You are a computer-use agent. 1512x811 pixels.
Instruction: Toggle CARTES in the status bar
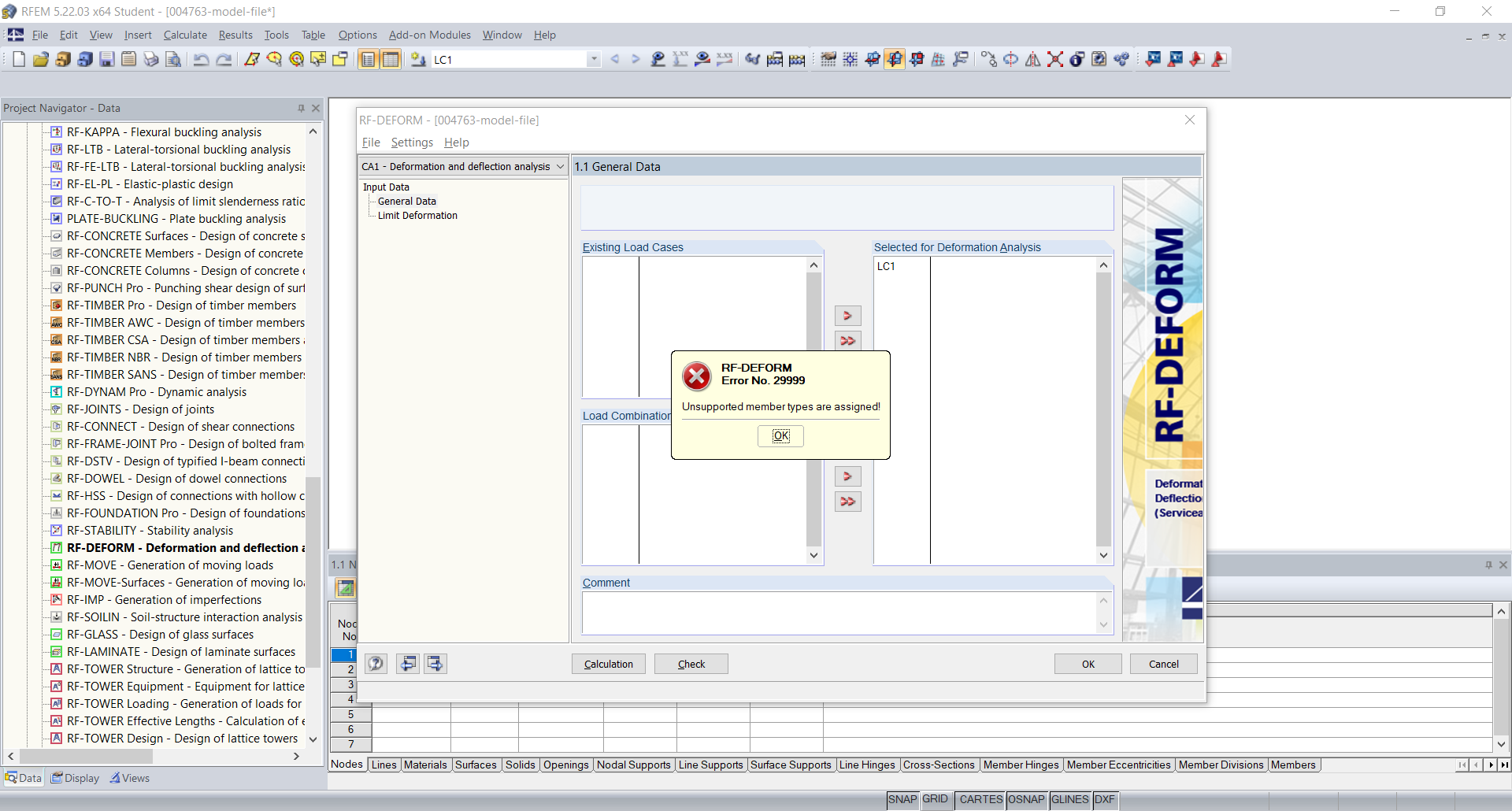[x=980, y=800]
